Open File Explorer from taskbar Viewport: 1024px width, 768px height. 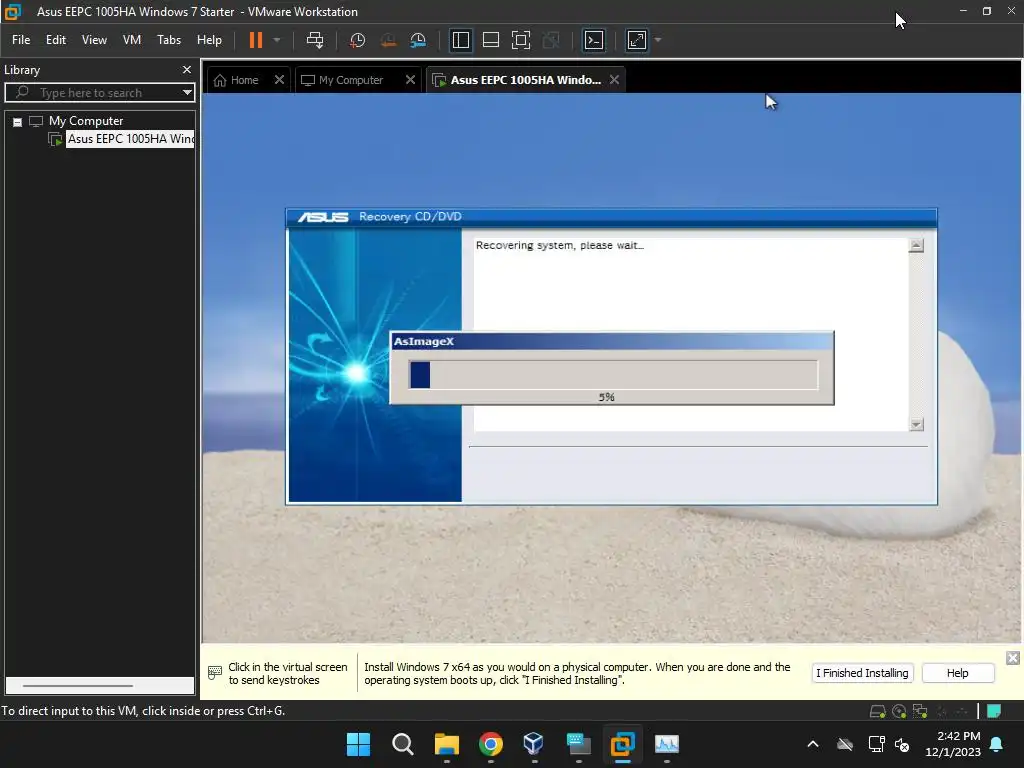pyautogui.click(x=447, y=744)
